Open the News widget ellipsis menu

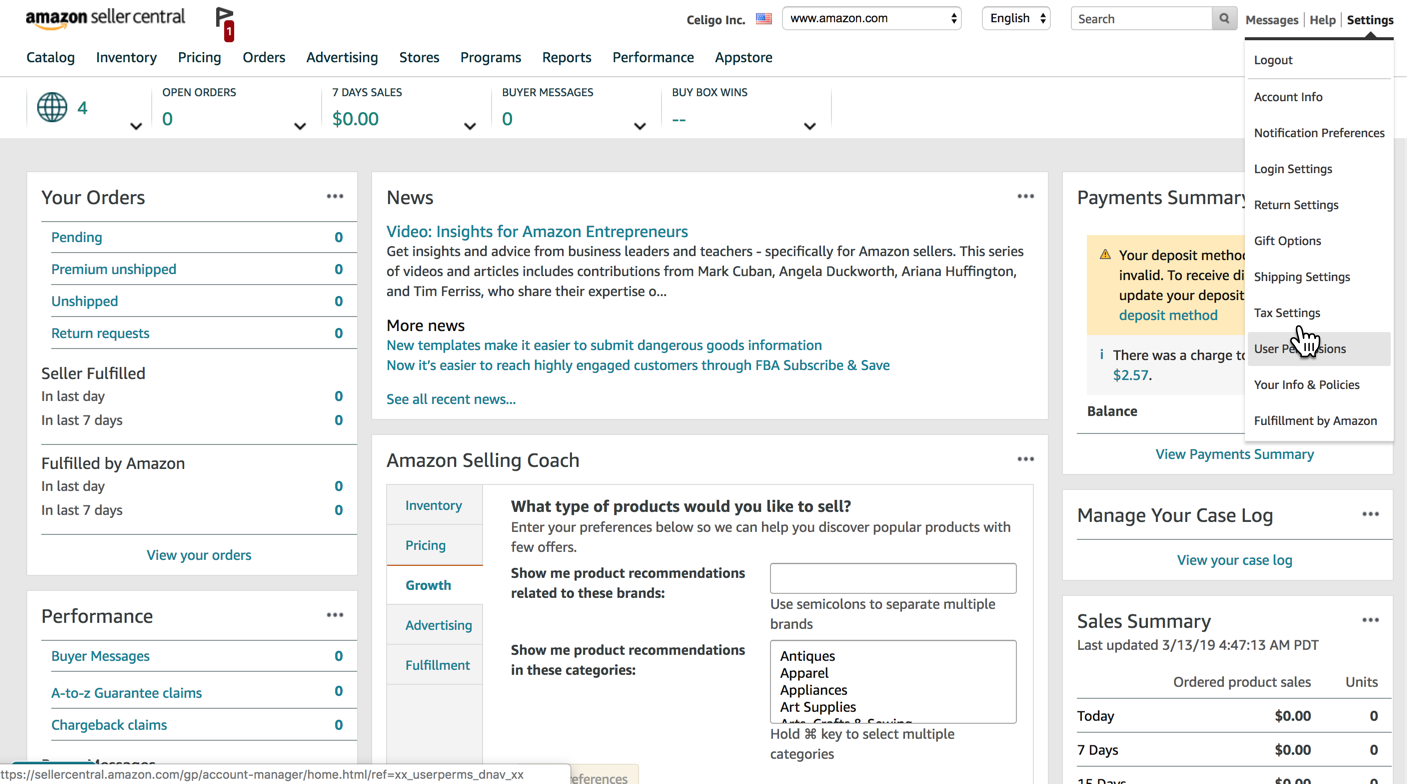click(x=1025, y=197)
